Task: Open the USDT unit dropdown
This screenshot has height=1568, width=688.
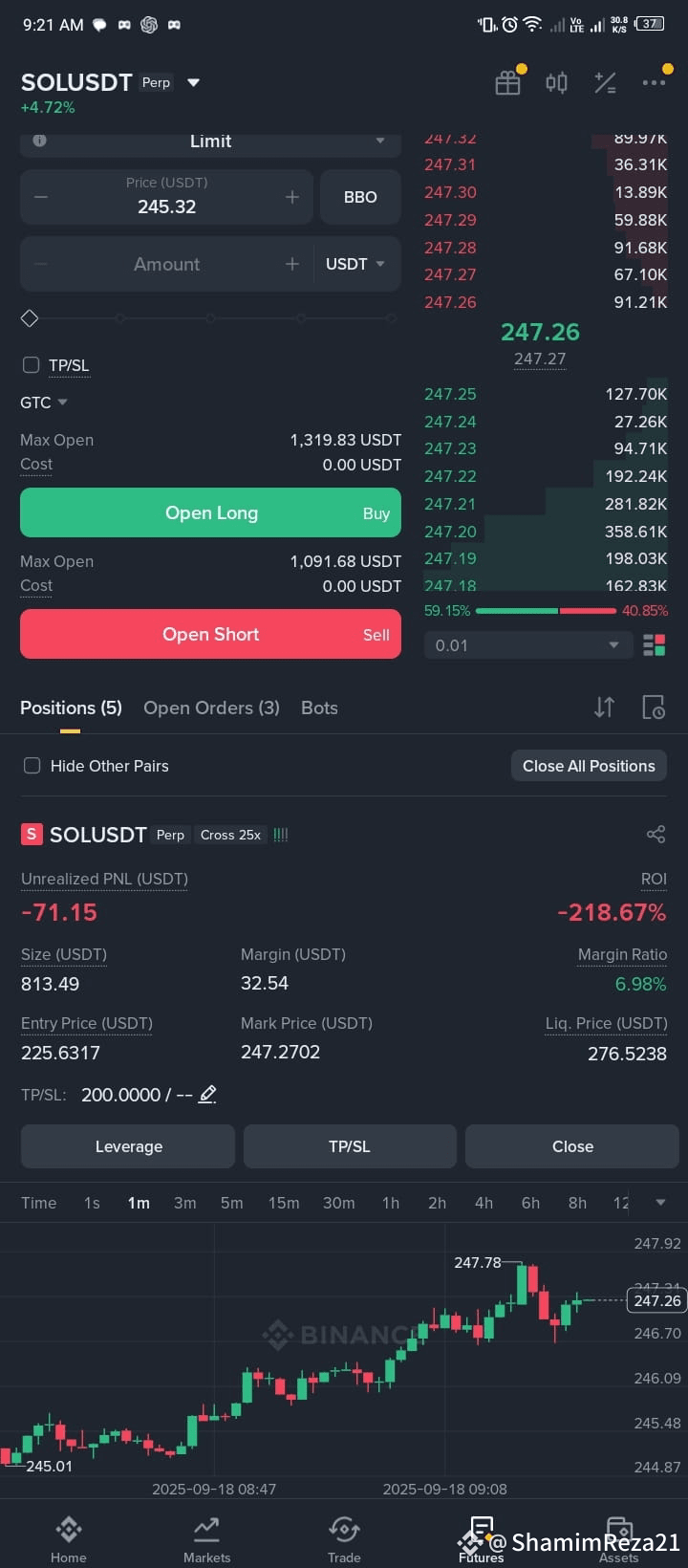Action: point(355,264)
